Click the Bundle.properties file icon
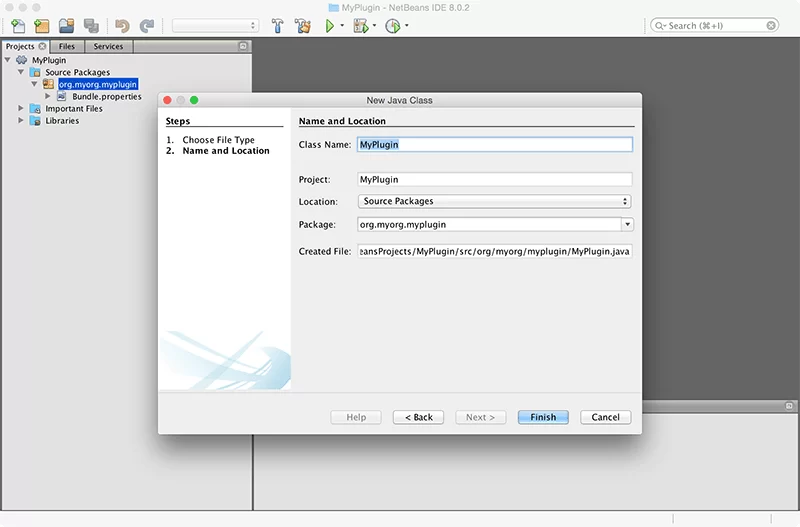This screenshot has width=800, height=527. tap(62, 96)
